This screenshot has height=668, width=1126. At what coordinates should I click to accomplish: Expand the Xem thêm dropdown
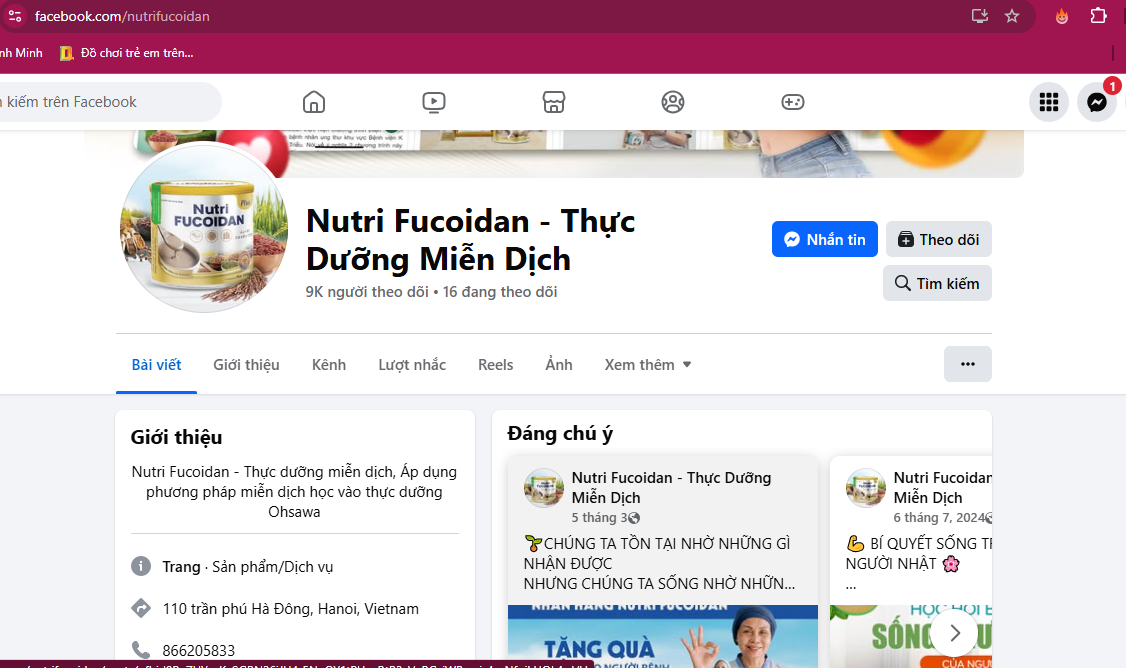click(648, 365)
